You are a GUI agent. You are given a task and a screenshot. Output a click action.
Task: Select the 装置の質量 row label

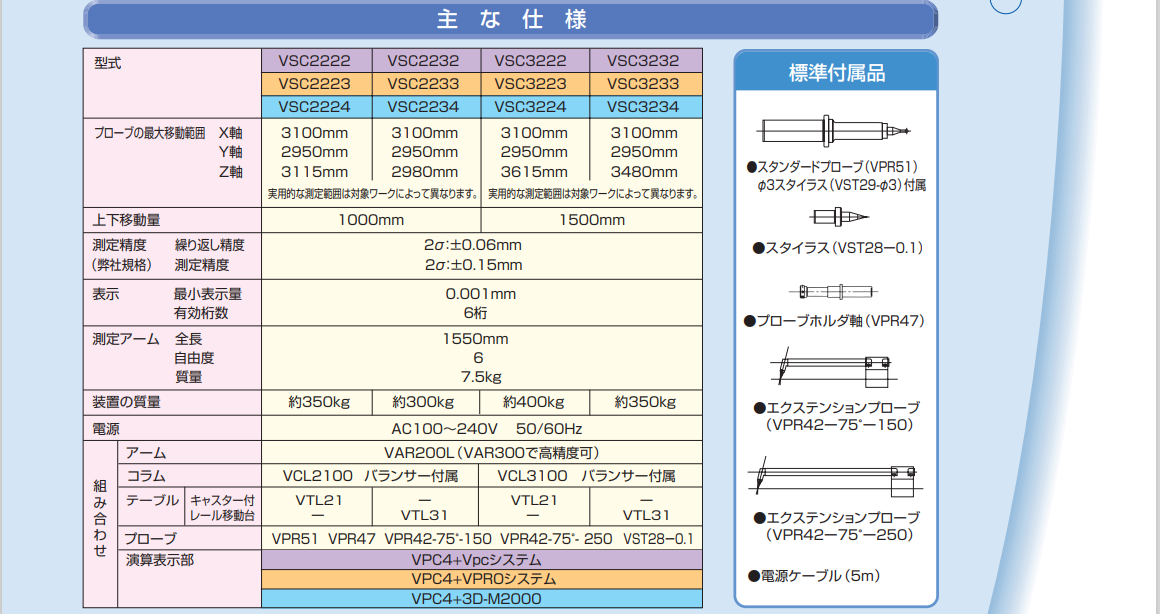[x=127, y=402]
